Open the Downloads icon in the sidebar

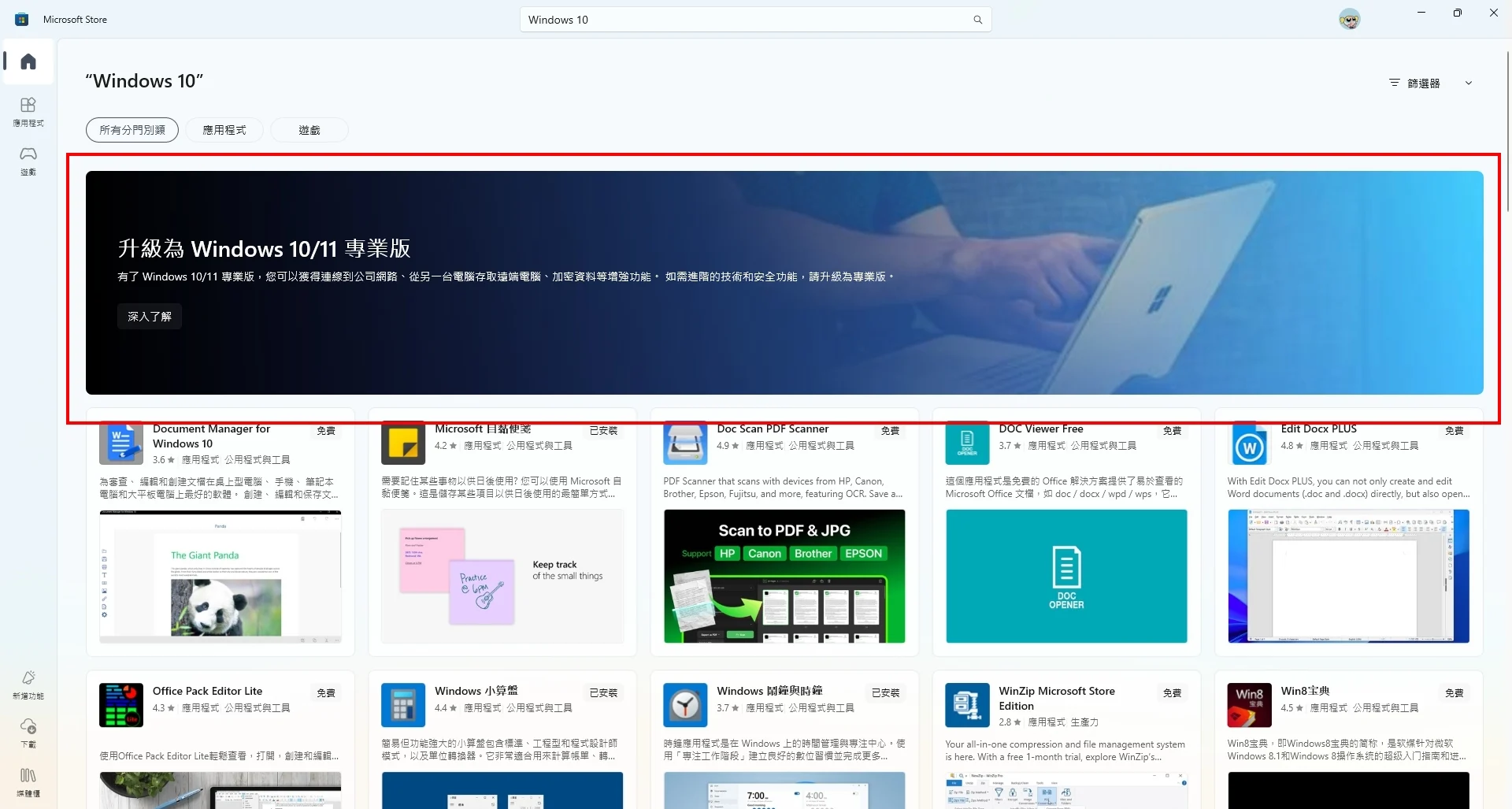(x=28, y=732)
